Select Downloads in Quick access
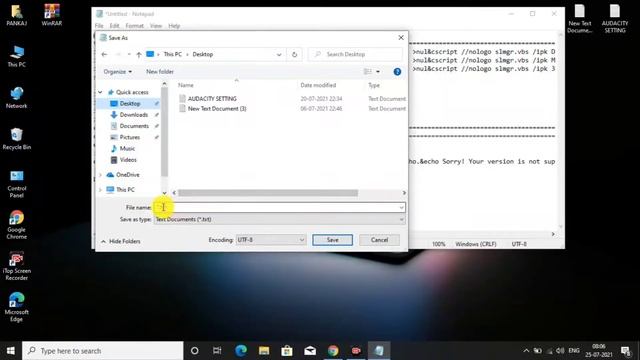Viewport: 640px width, 360px height. (133, 115)
